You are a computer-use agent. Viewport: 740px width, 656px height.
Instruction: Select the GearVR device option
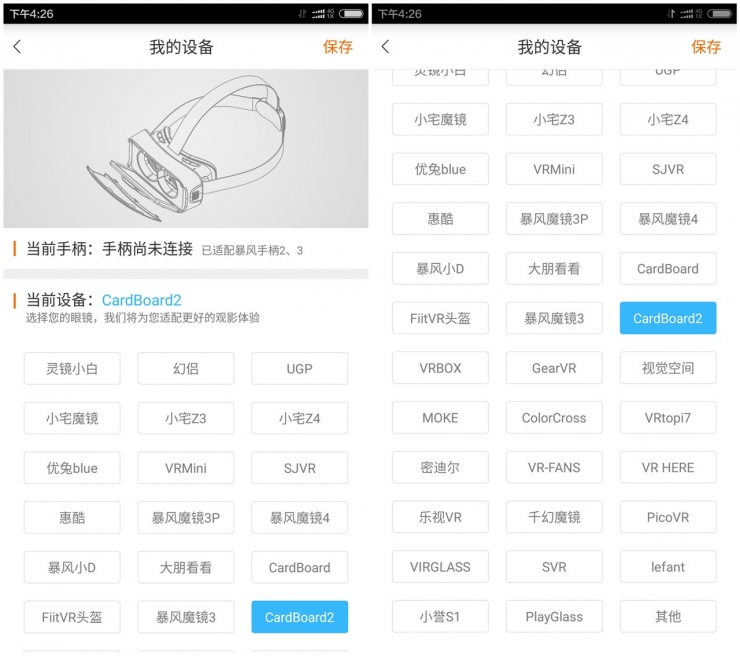(x=554, y=368)
